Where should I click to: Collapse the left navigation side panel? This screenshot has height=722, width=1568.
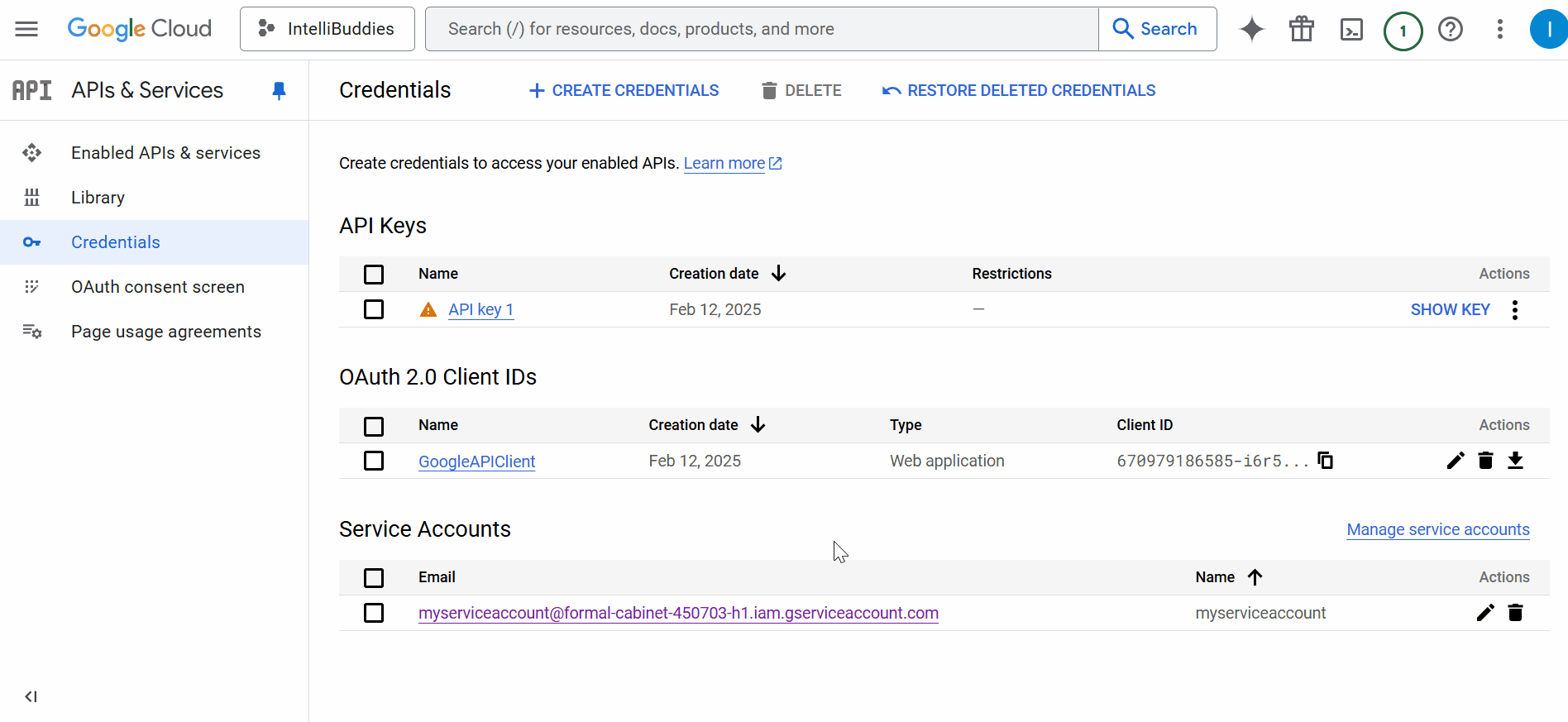tap(31, 696)
